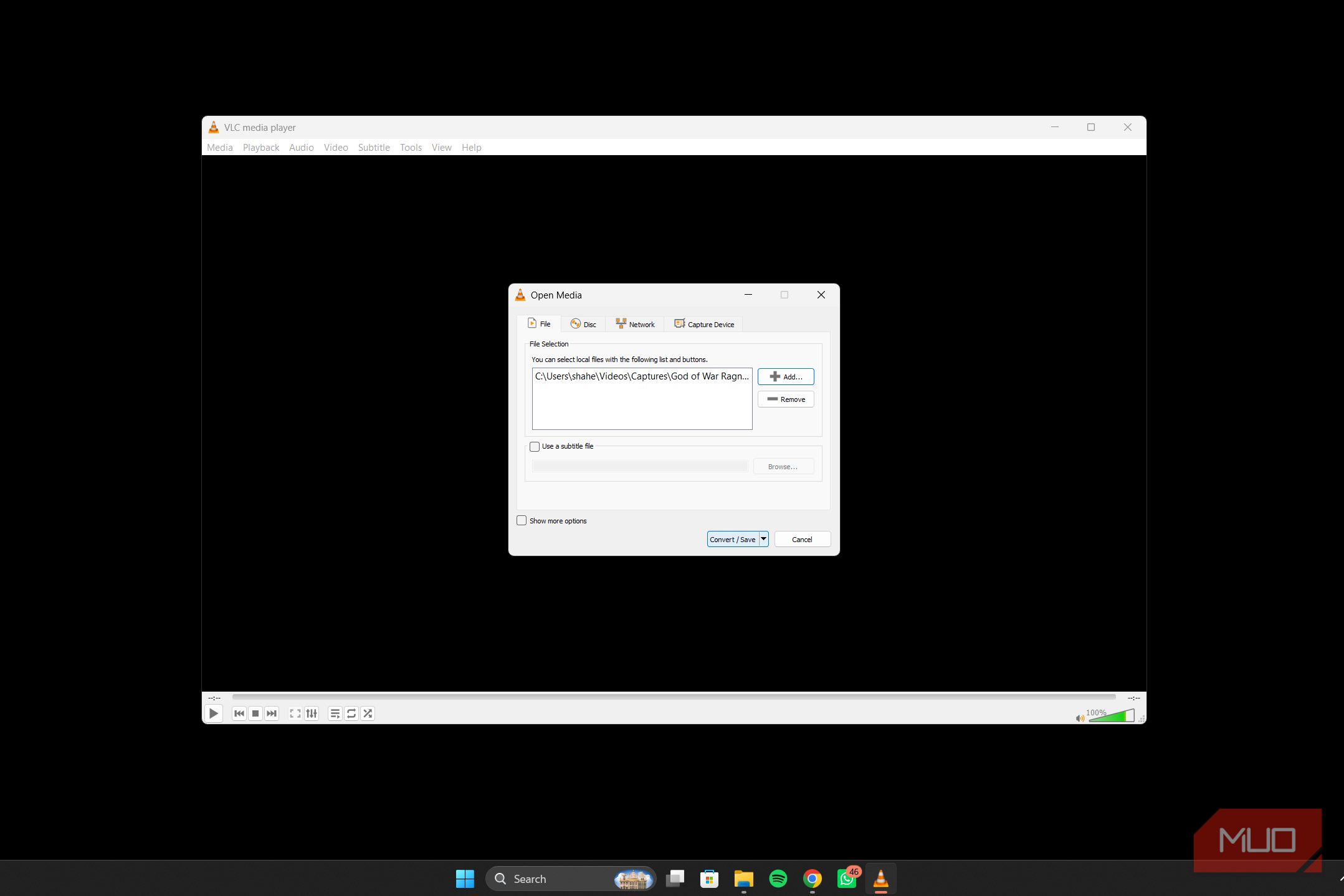1344x896 pixels.
Task: Select the God of War file entry
Action: coord(642,376)
